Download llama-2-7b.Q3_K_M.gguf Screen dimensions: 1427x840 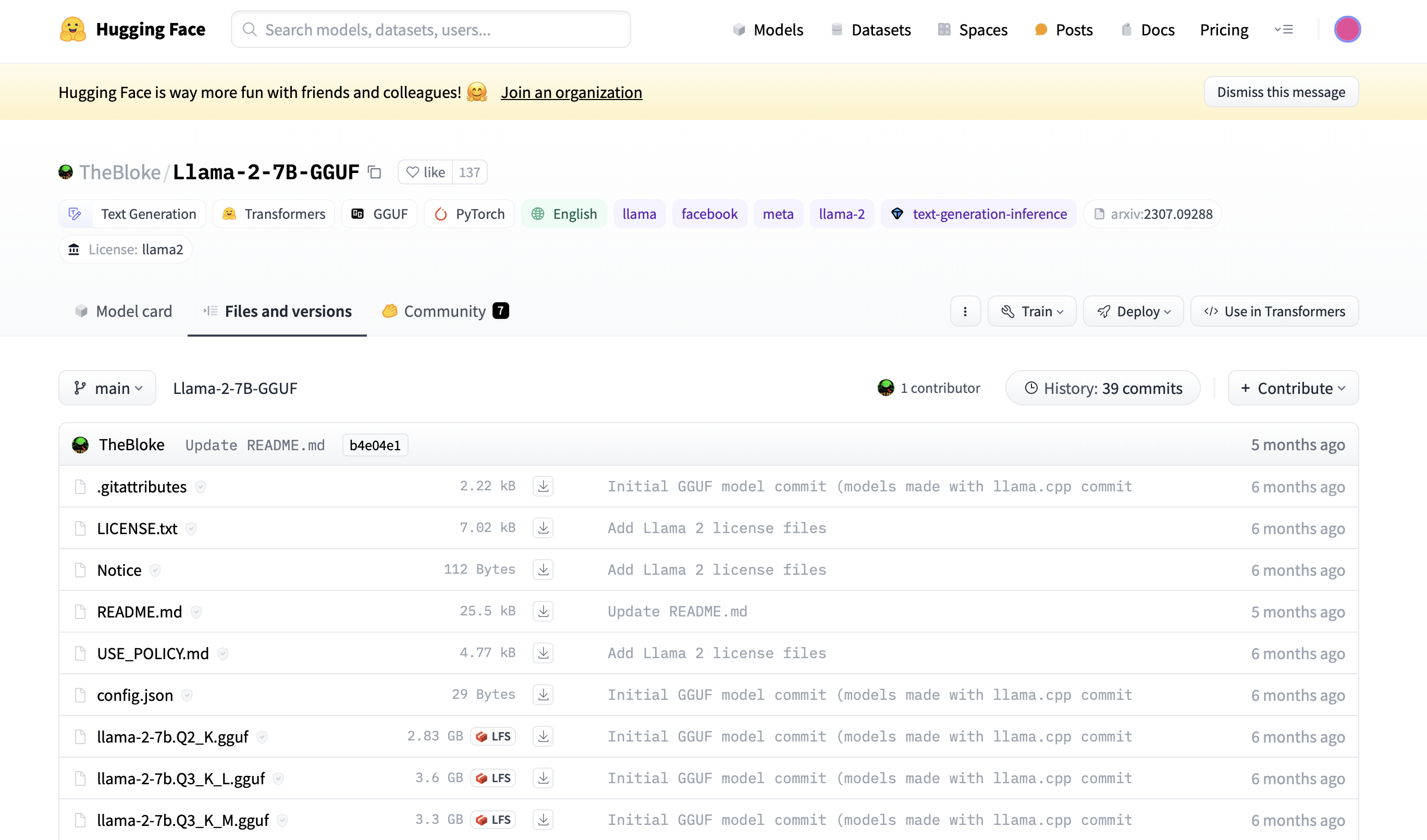tap(543, 820)
